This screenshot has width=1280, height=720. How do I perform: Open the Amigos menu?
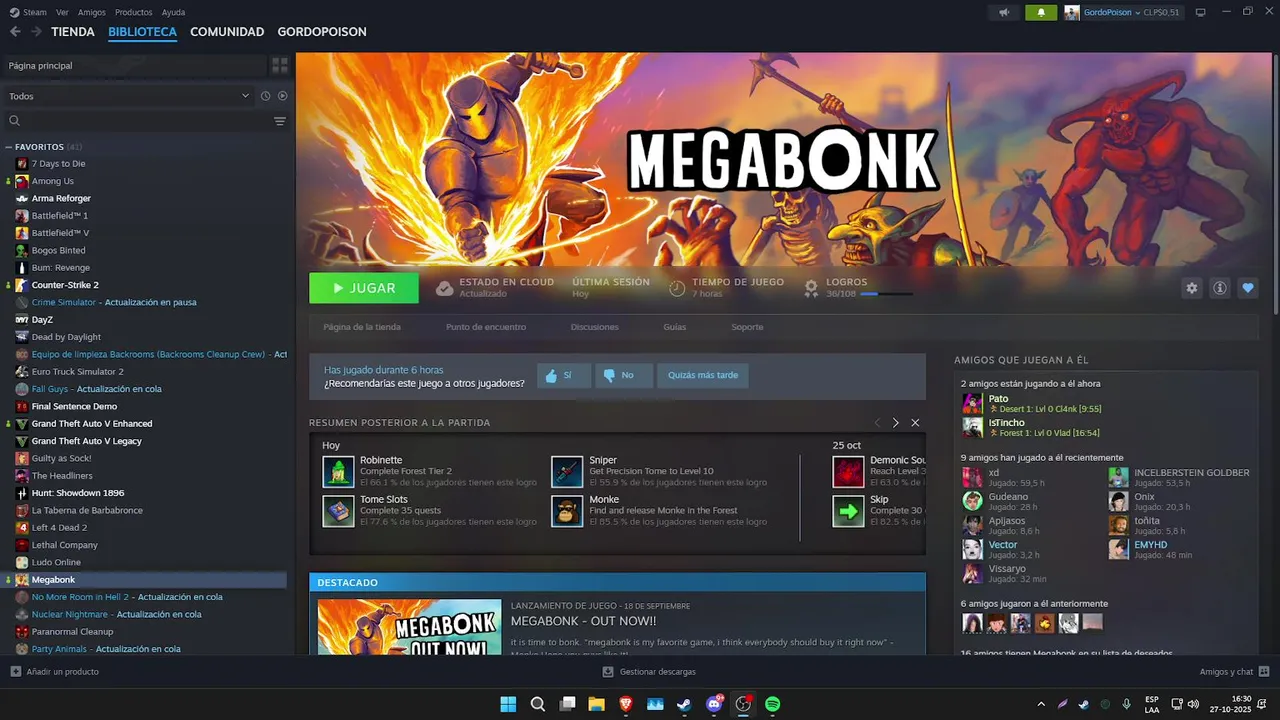[92, 12]
